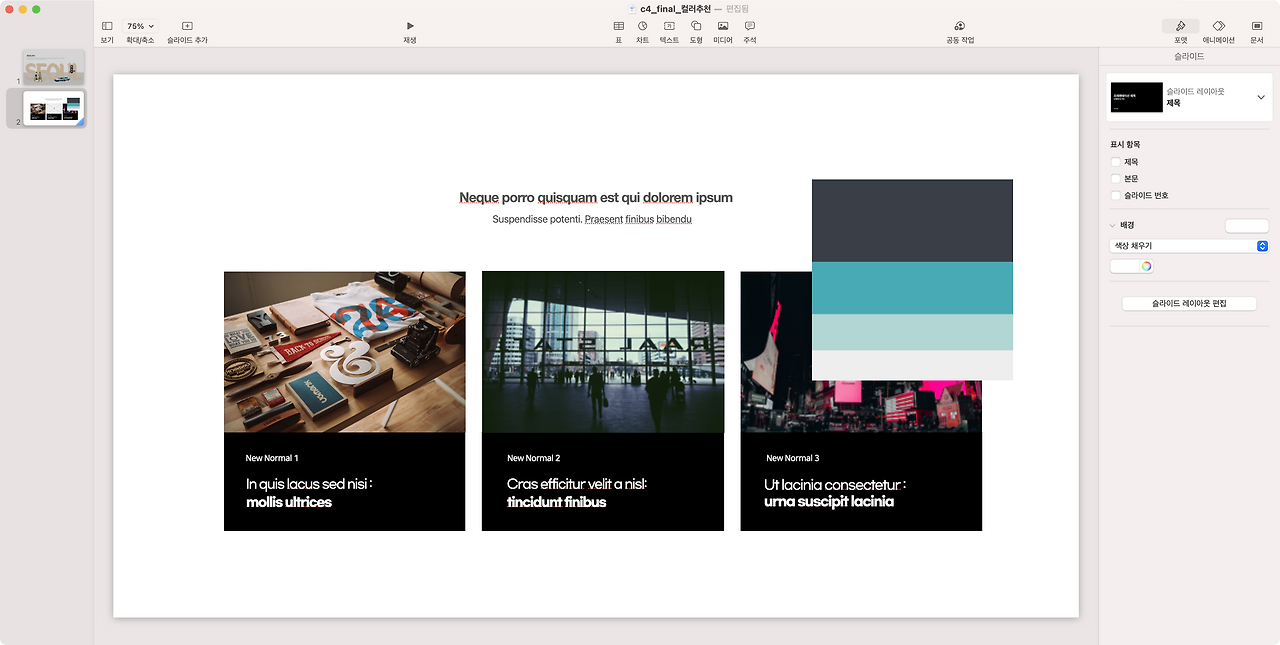The image size is (1280, 645).
Task: Click the 'New Normal 3' label
Action: click(793, 458)
